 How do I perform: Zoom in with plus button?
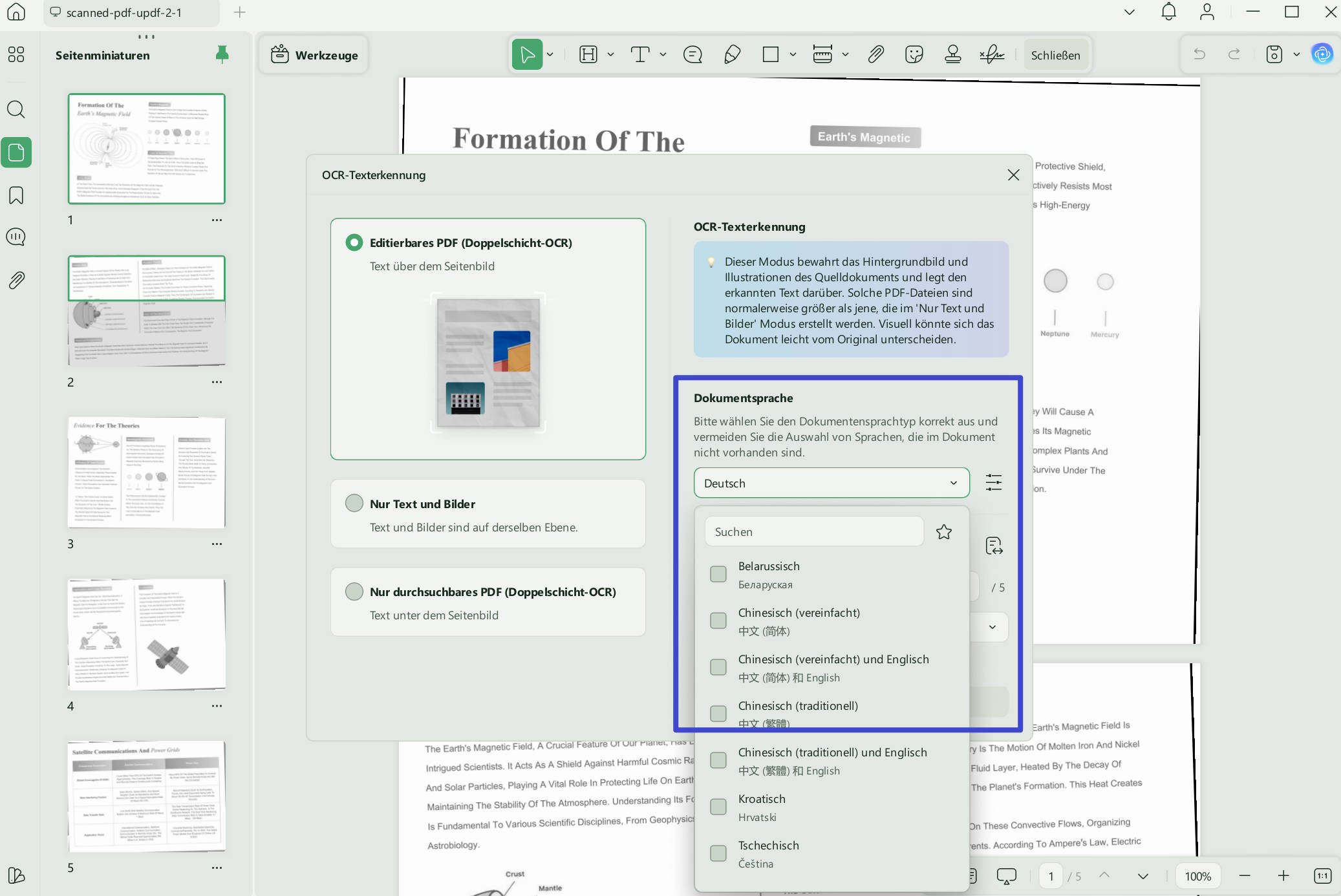[x=1283, y=876]
